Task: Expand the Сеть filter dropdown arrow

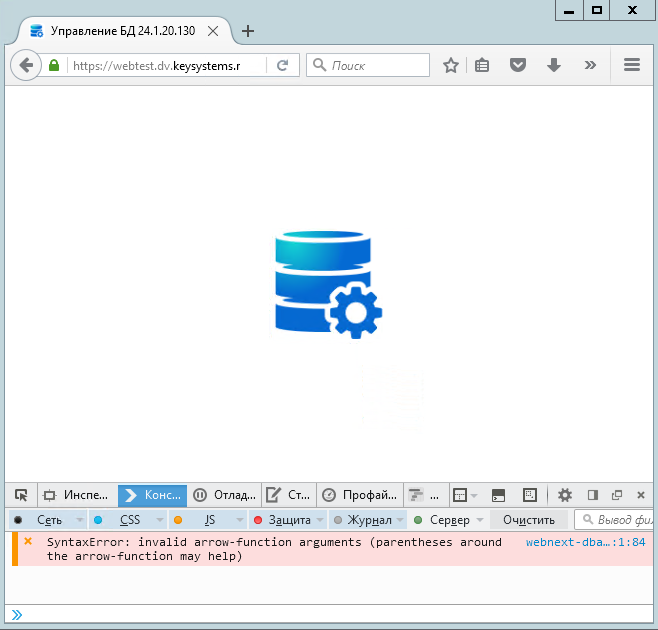Action: pyautogui.click(x=79, y=520)
